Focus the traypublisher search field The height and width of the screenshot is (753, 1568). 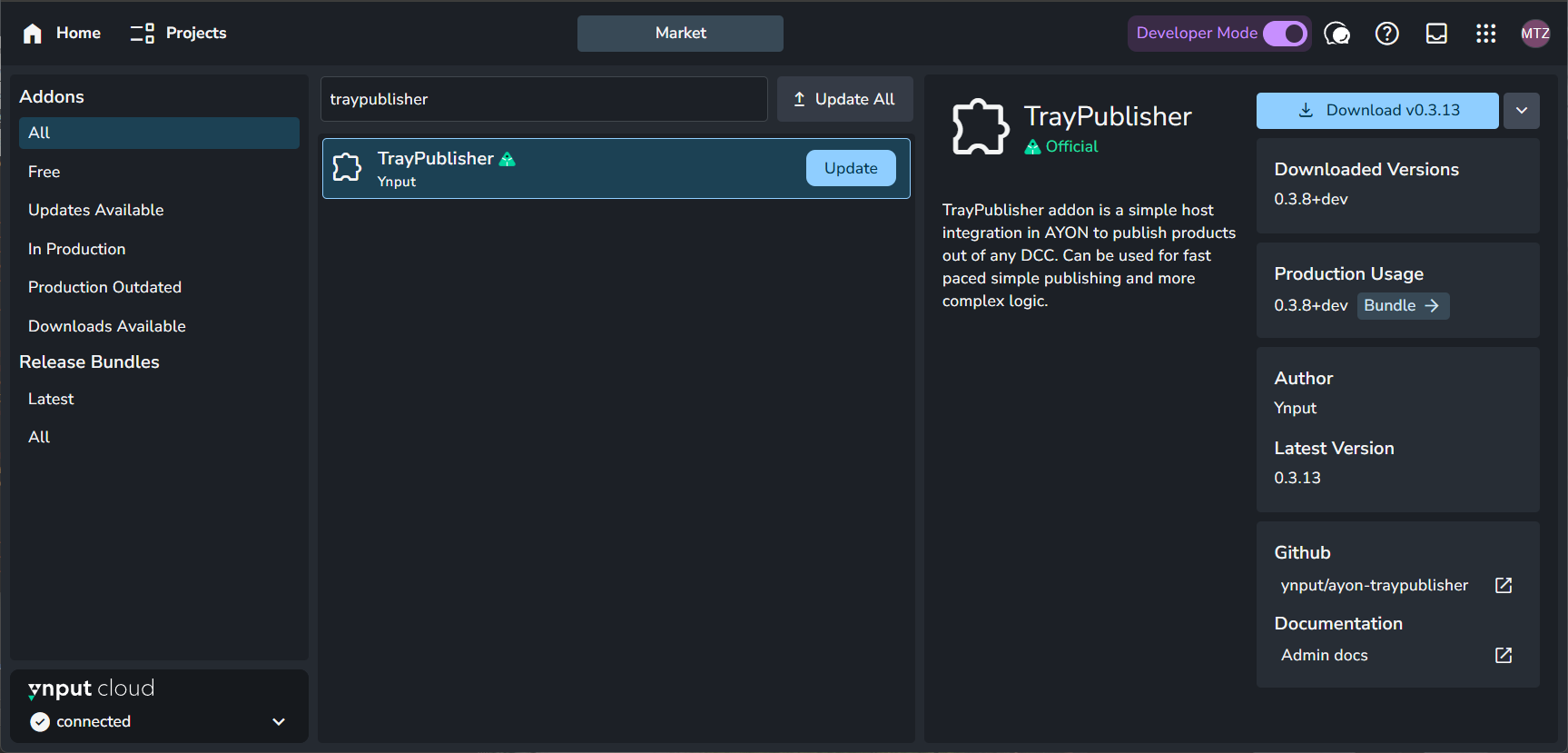pos(544,99)
